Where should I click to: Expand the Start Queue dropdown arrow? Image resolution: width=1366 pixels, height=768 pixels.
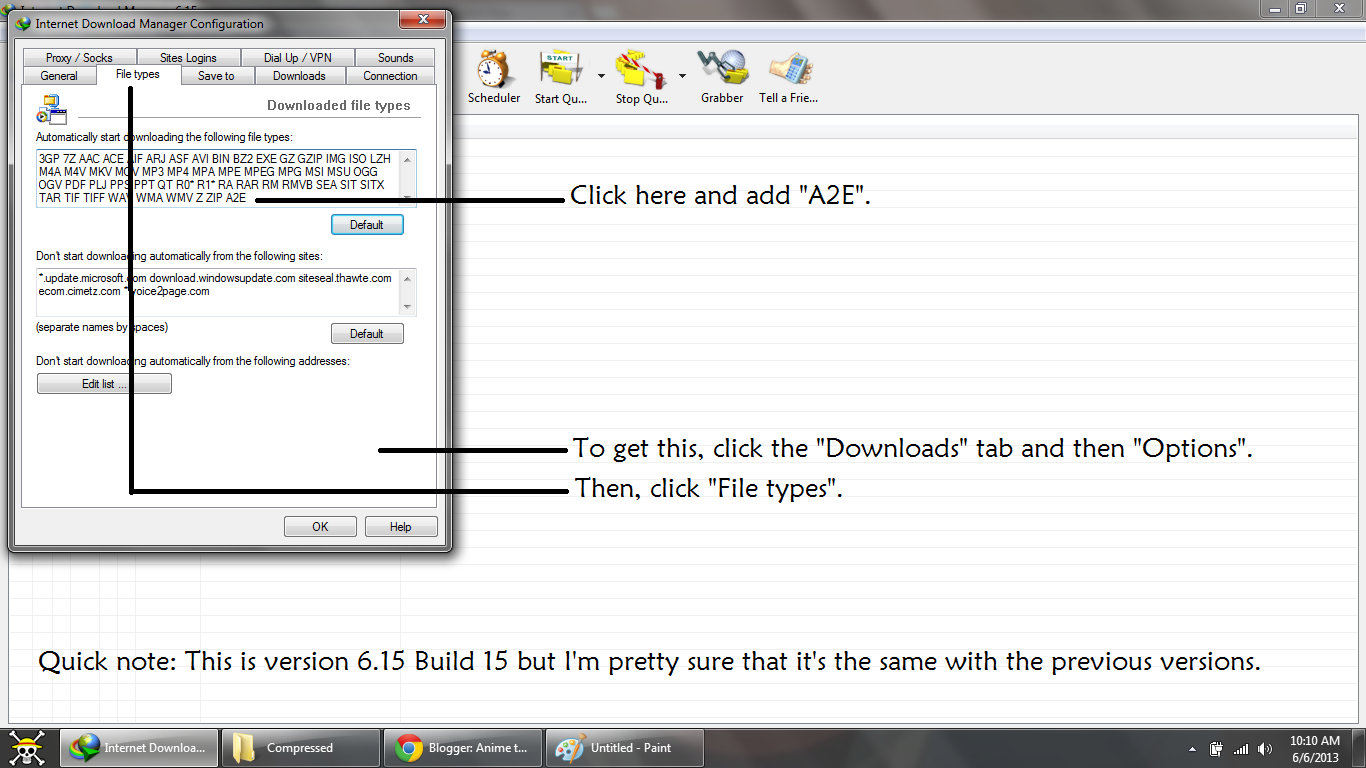601,76
